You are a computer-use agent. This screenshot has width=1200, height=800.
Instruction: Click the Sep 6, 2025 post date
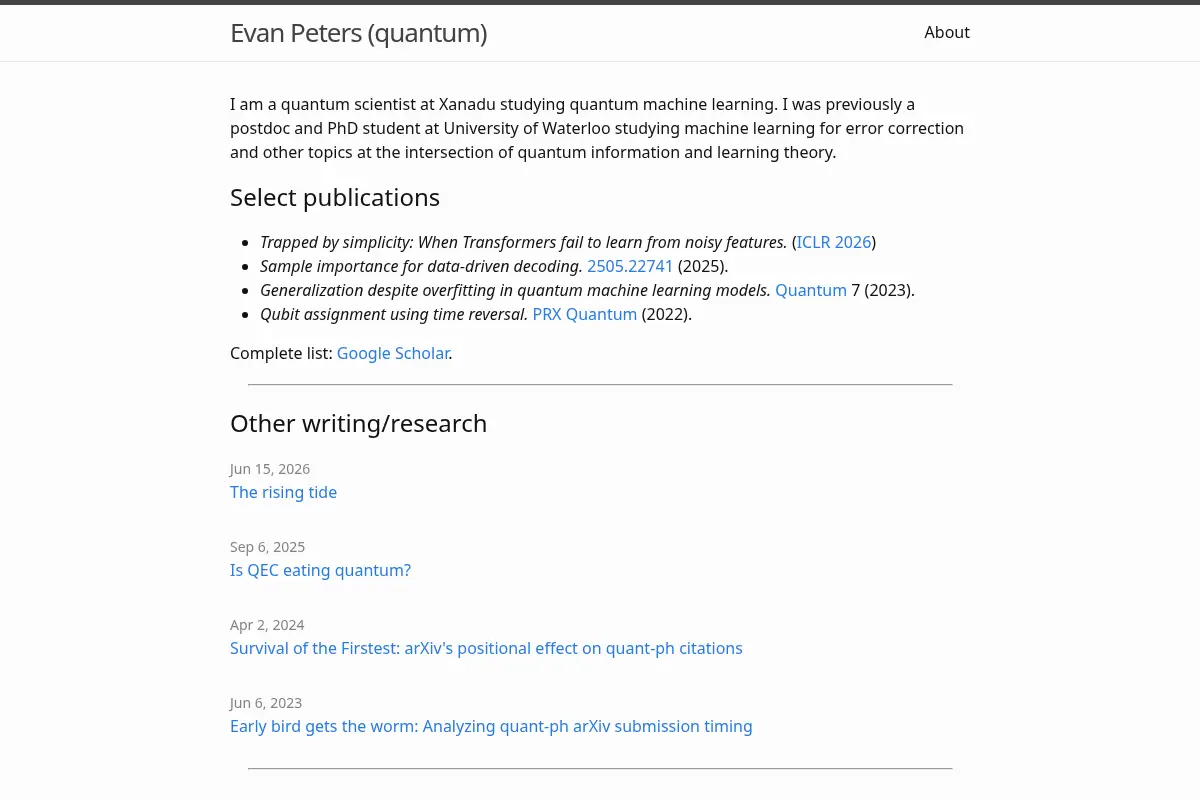tap(267, 547)
